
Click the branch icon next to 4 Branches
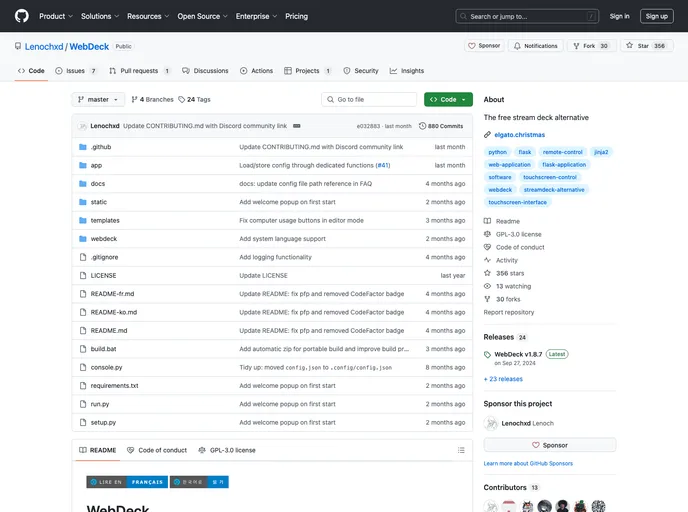coord(134,100)
